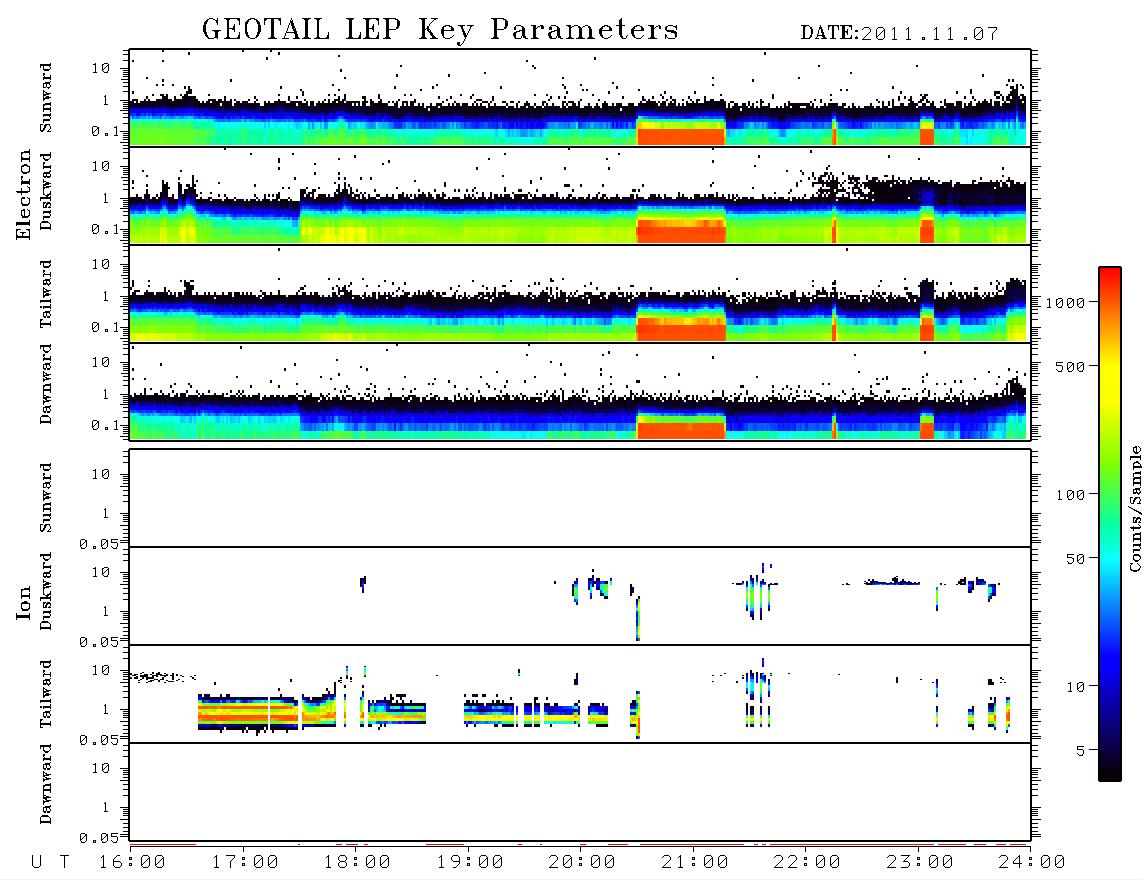Click inside the Electron Sunward spectrogram panel
This screenshot has width=1142, height=880.
pyautogui.click(x=580, y=98)
